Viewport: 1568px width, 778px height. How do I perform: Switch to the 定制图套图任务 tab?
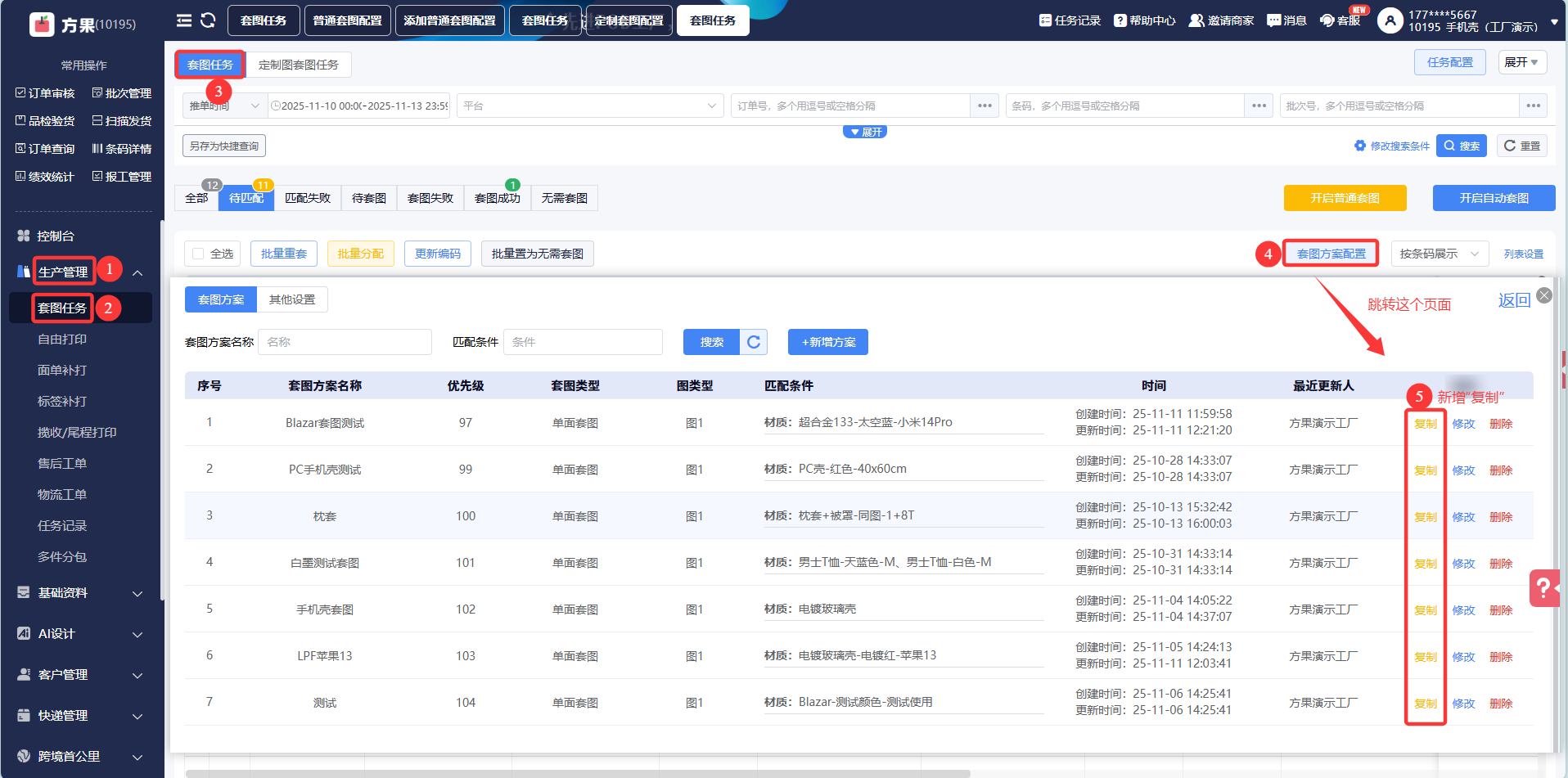coord(299,65)
